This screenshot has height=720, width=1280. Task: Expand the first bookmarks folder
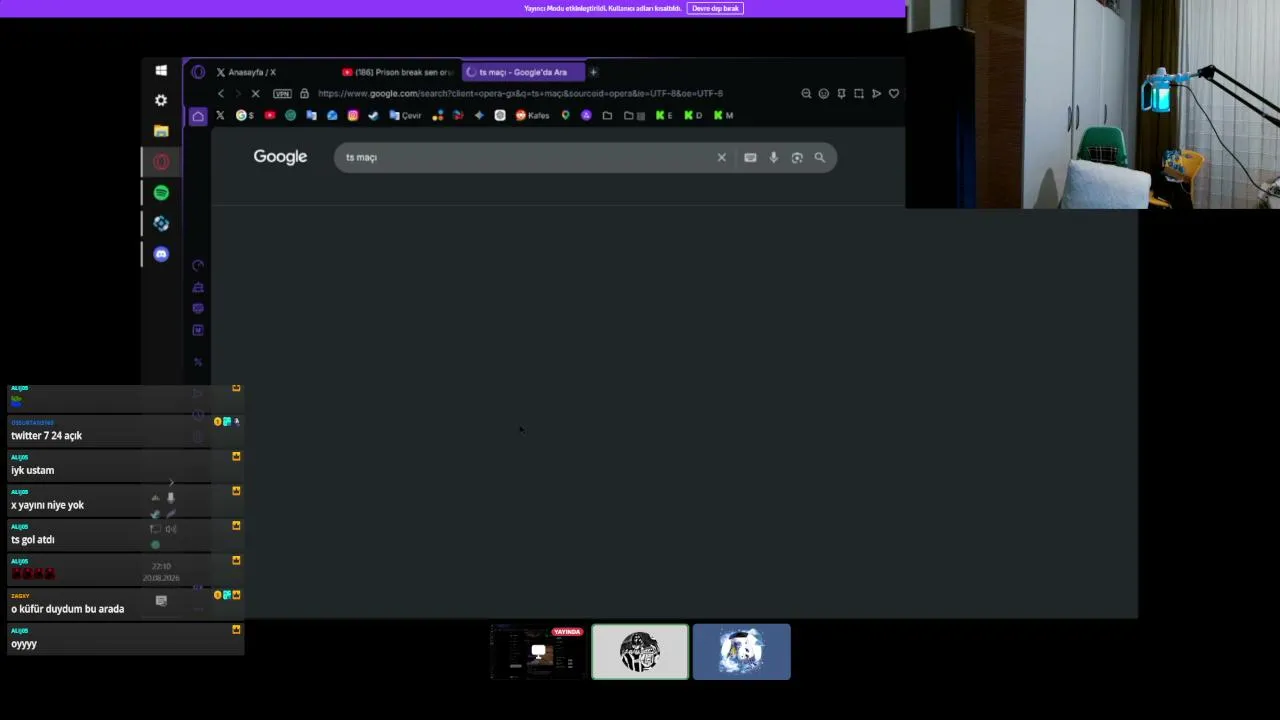(607, 116)
